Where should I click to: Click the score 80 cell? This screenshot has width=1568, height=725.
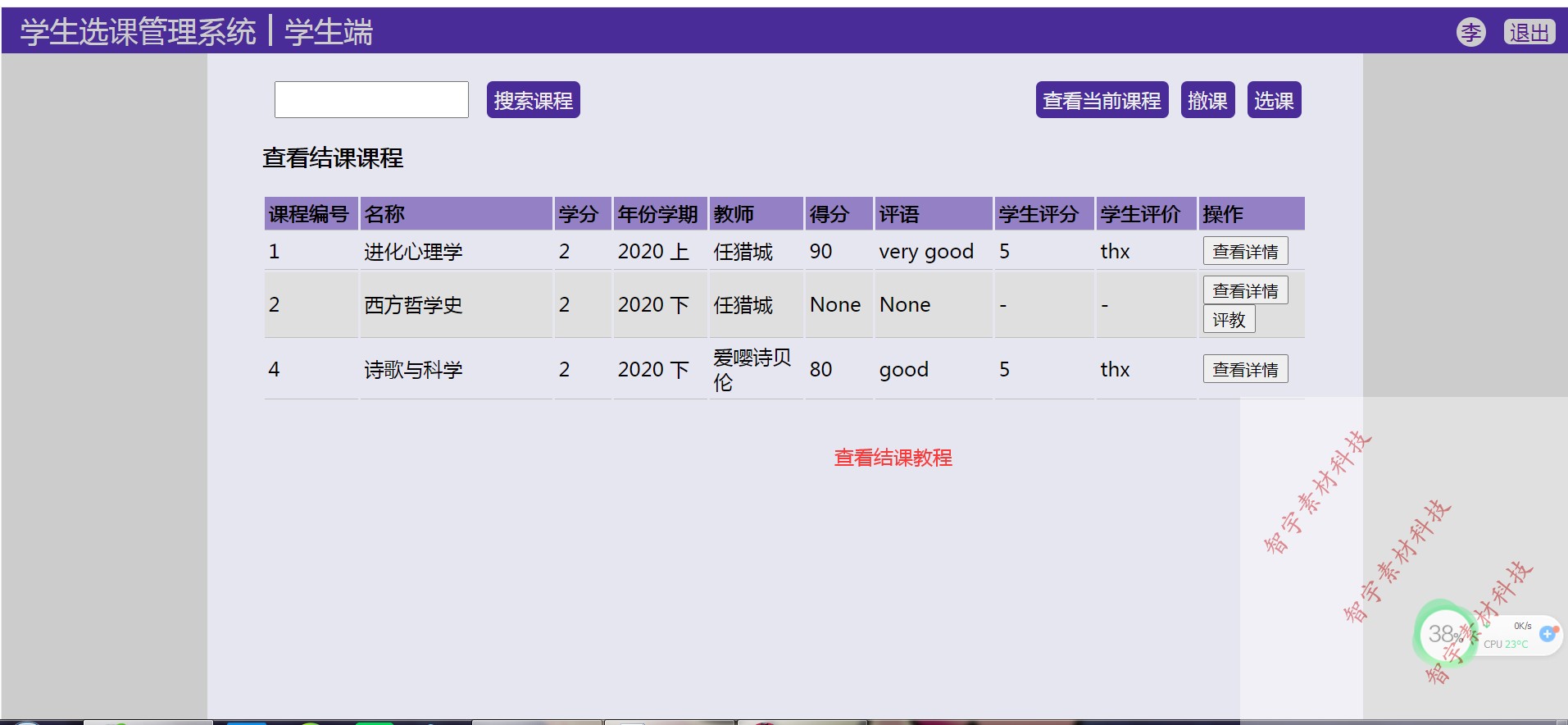click(839, 369)
